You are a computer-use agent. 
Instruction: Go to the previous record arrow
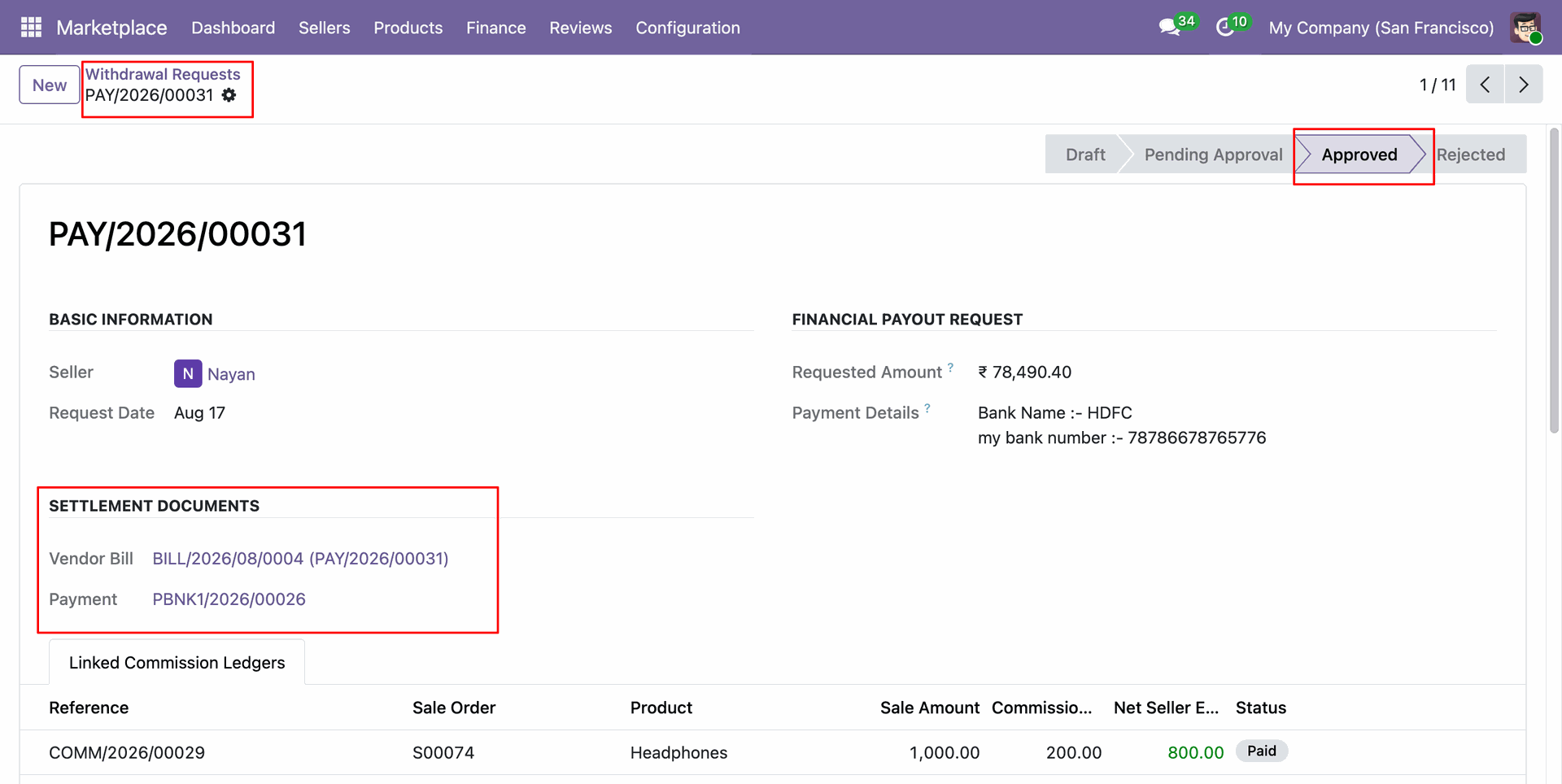point(1485,84)
